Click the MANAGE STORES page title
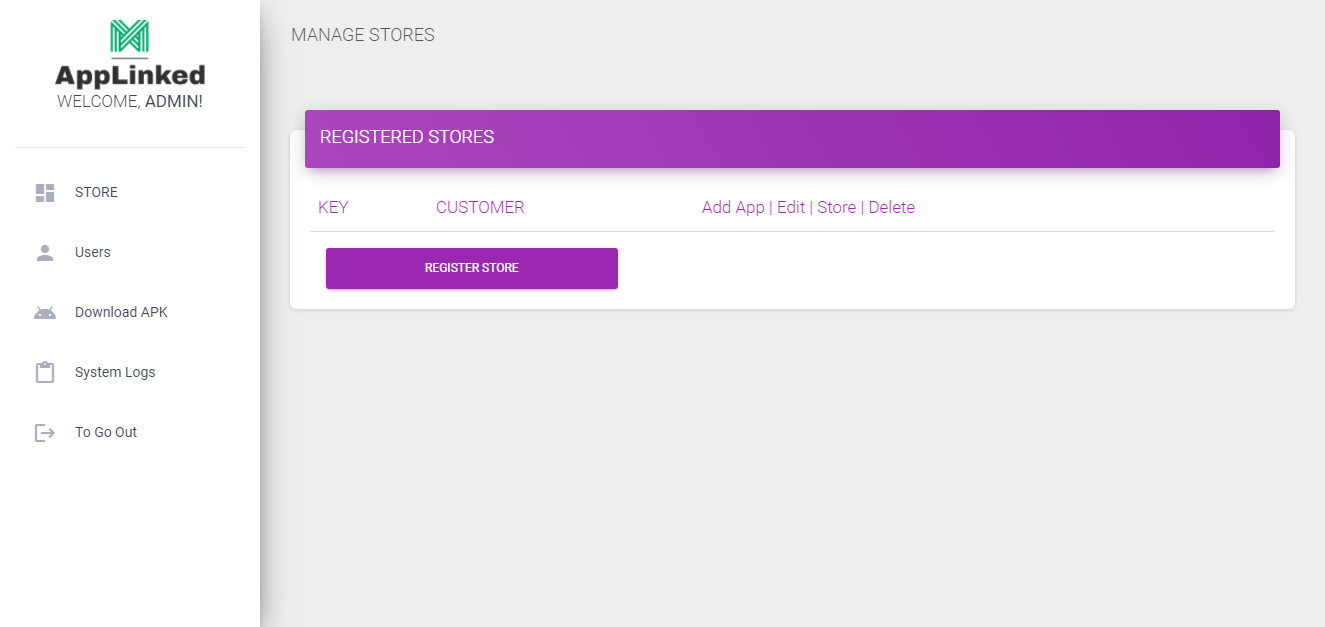 click(x=363, y=36)
